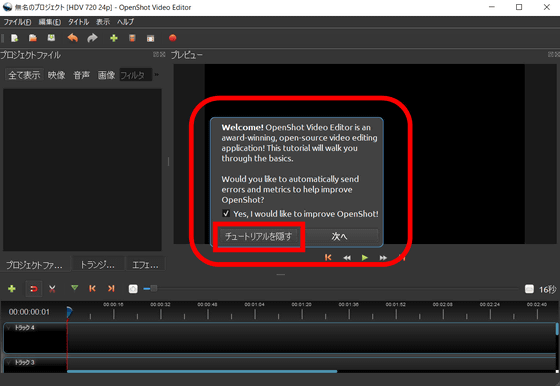Click the fast-forward preview control

point(383,258)
